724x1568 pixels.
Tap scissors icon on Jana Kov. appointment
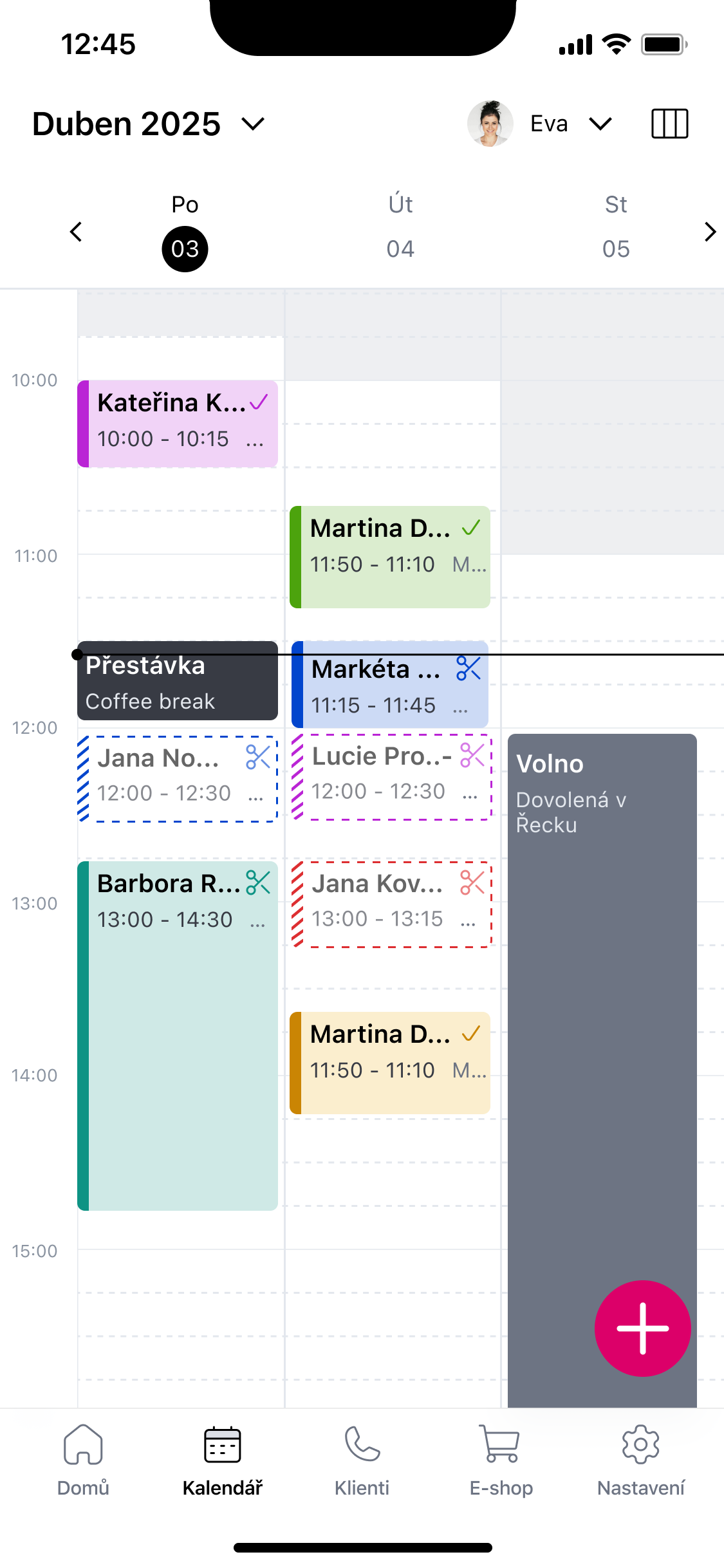click(472, 882)
